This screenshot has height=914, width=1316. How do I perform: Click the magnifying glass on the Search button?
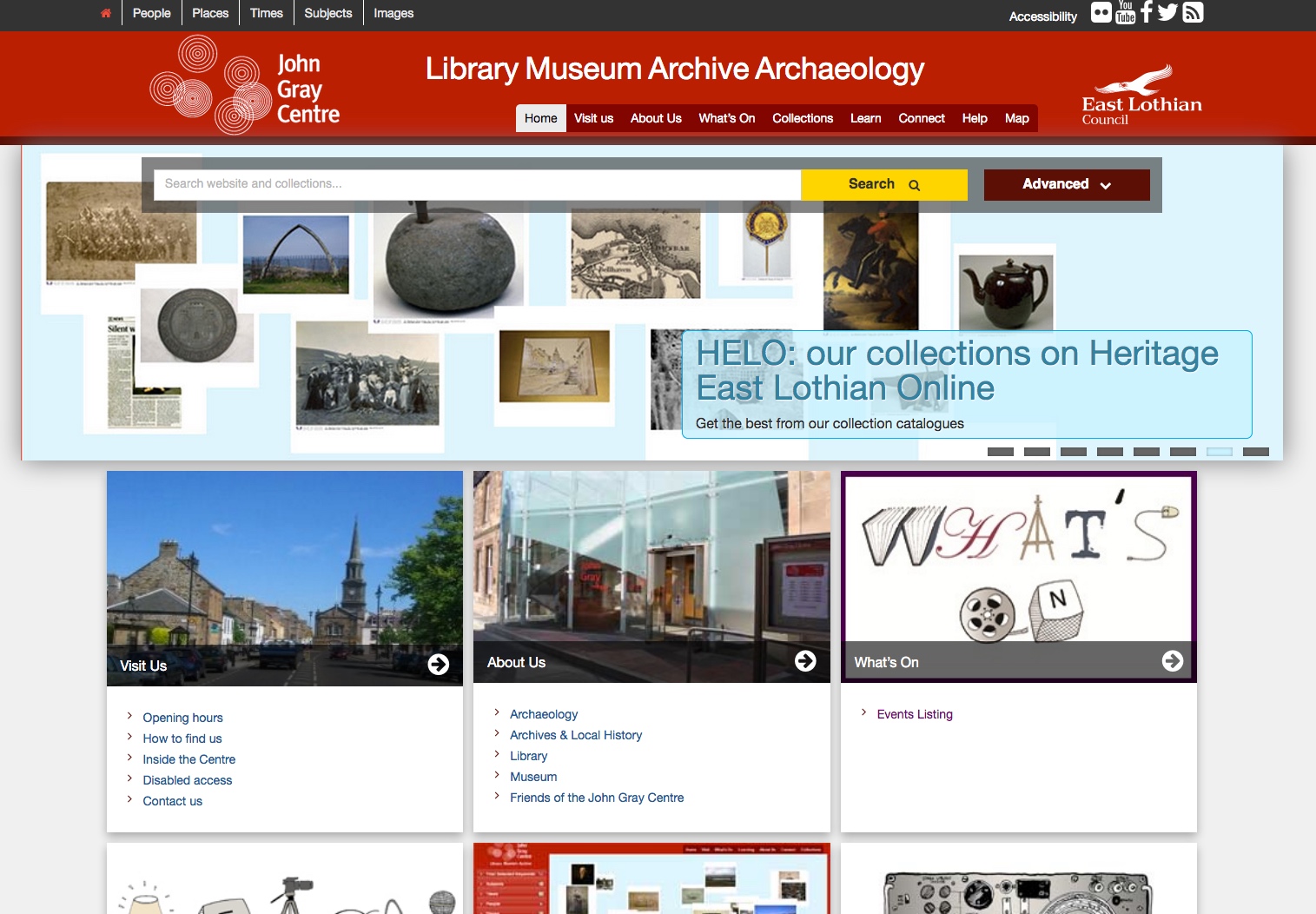[914, 184]
